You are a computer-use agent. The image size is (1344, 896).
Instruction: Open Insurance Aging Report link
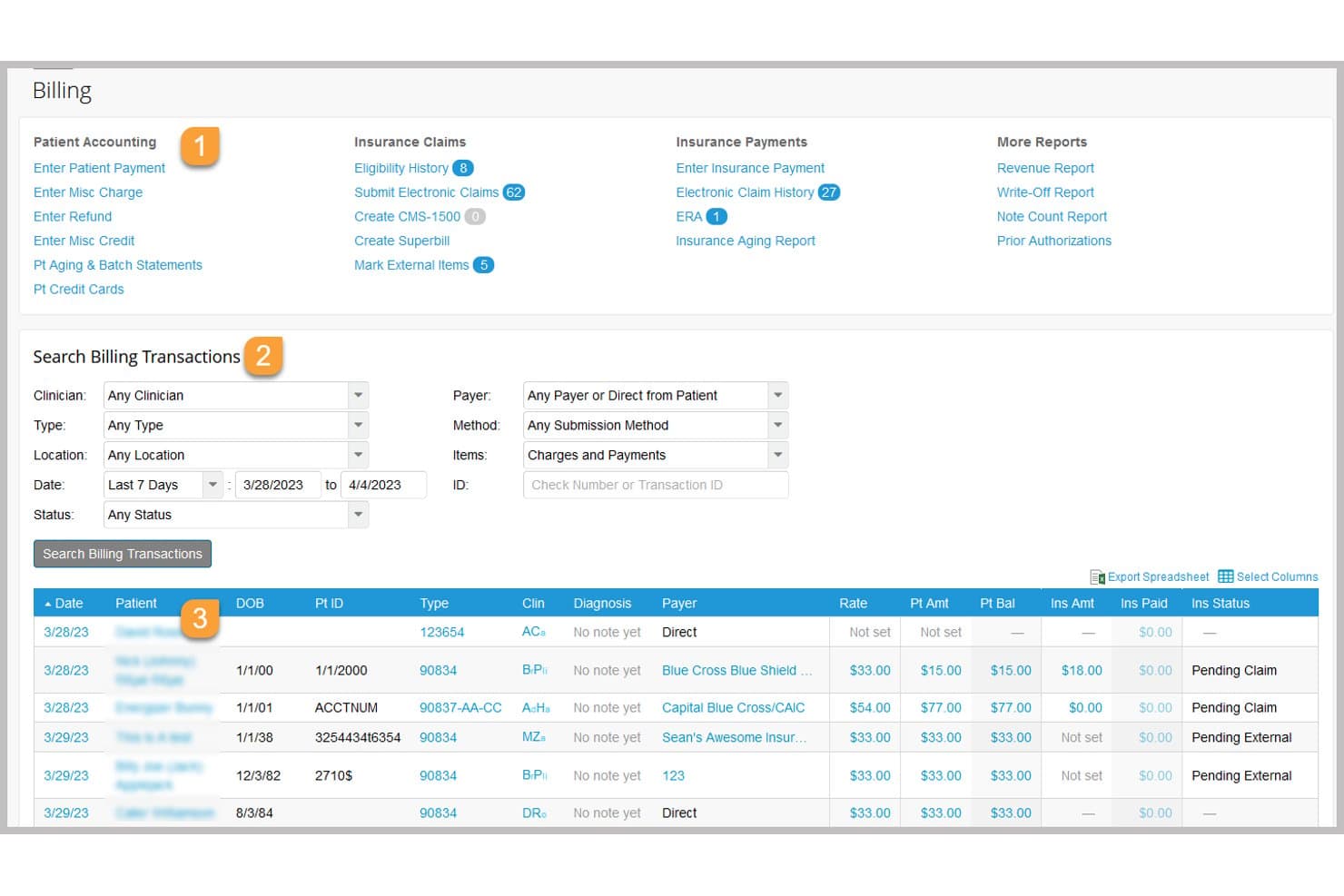[x=746, y=241]
